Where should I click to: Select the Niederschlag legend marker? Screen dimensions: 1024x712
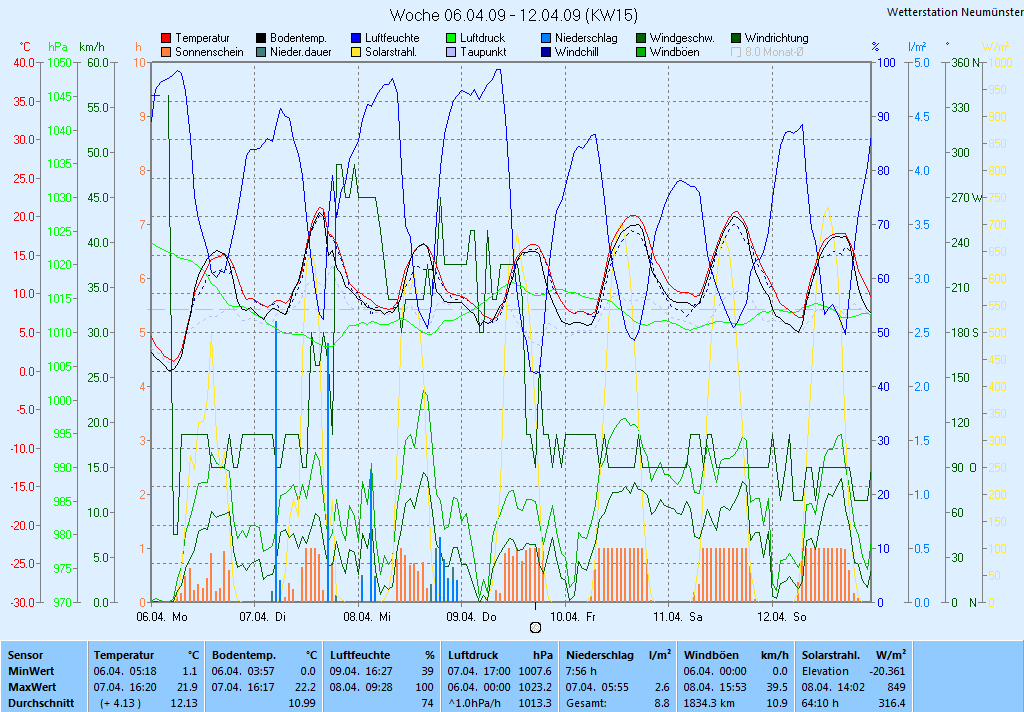tap(546, 38)
